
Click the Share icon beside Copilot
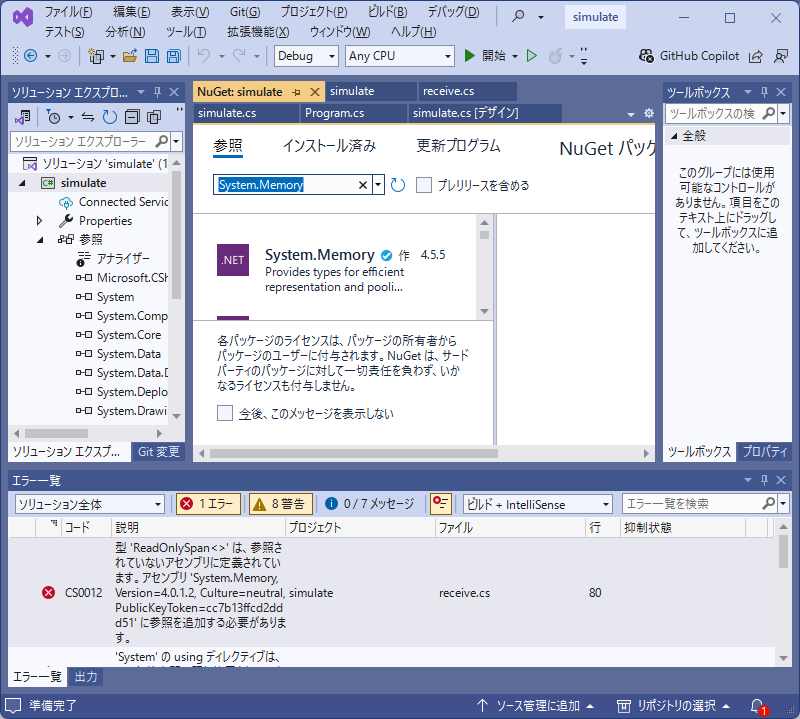tap(756, 56)
